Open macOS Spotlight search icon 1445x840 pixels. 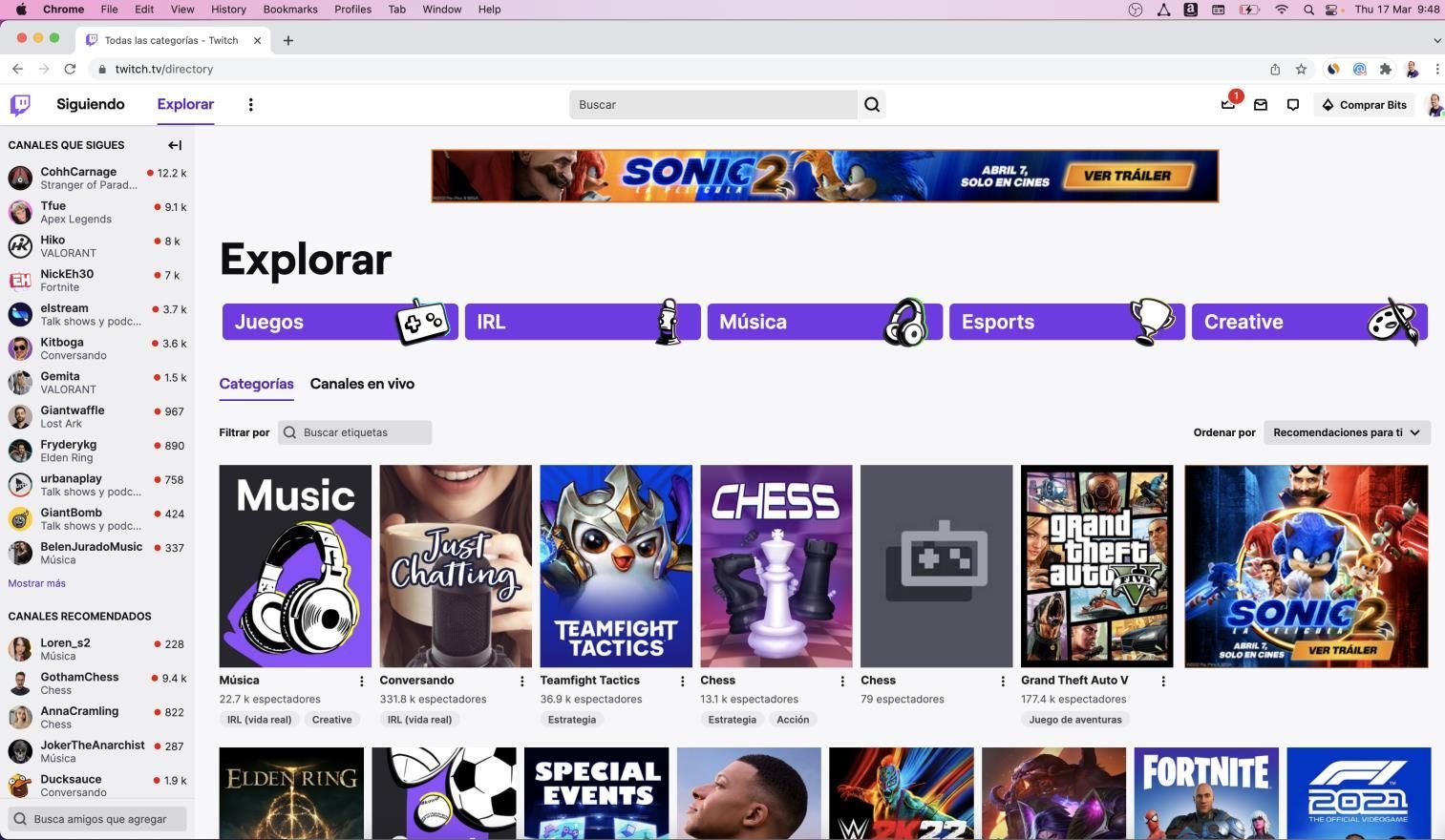pos(1308,10)
